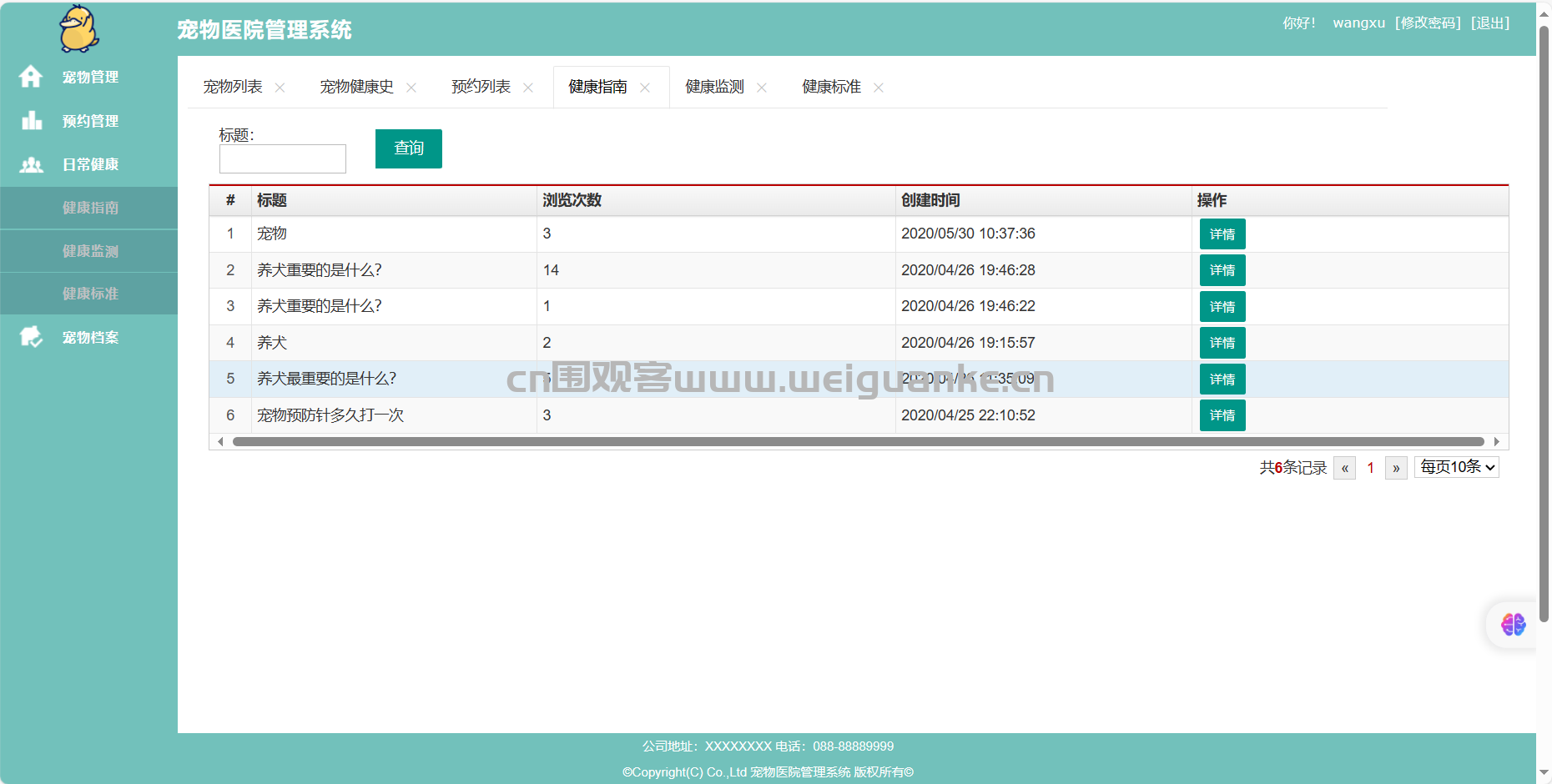Click the 宠物档案 sidebar icon
Viewport: 1552px width, 784px height.
coord(32,337)
